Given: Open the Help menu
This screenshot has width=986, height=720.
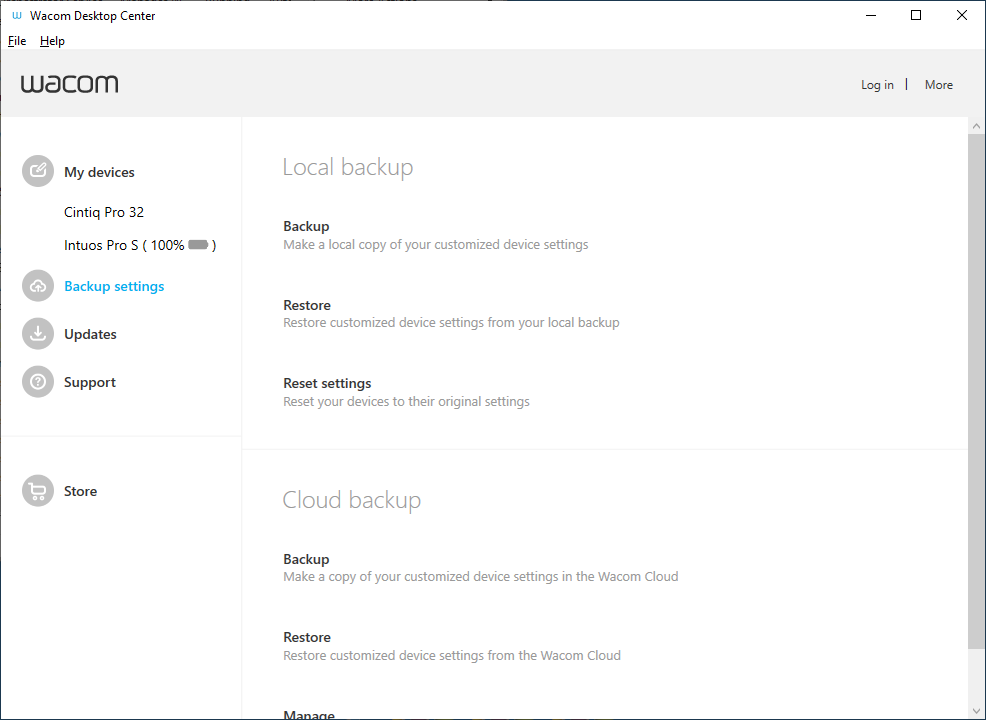Looking at the screenshot, I should pos(52,41).
